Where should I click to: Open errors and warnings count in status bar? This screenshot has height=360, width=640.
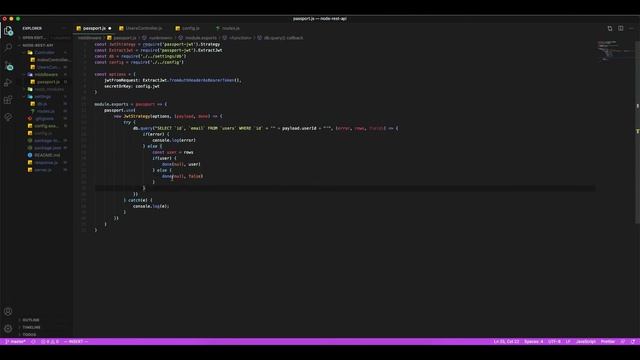pyautogui.click(x=50, y=342)
